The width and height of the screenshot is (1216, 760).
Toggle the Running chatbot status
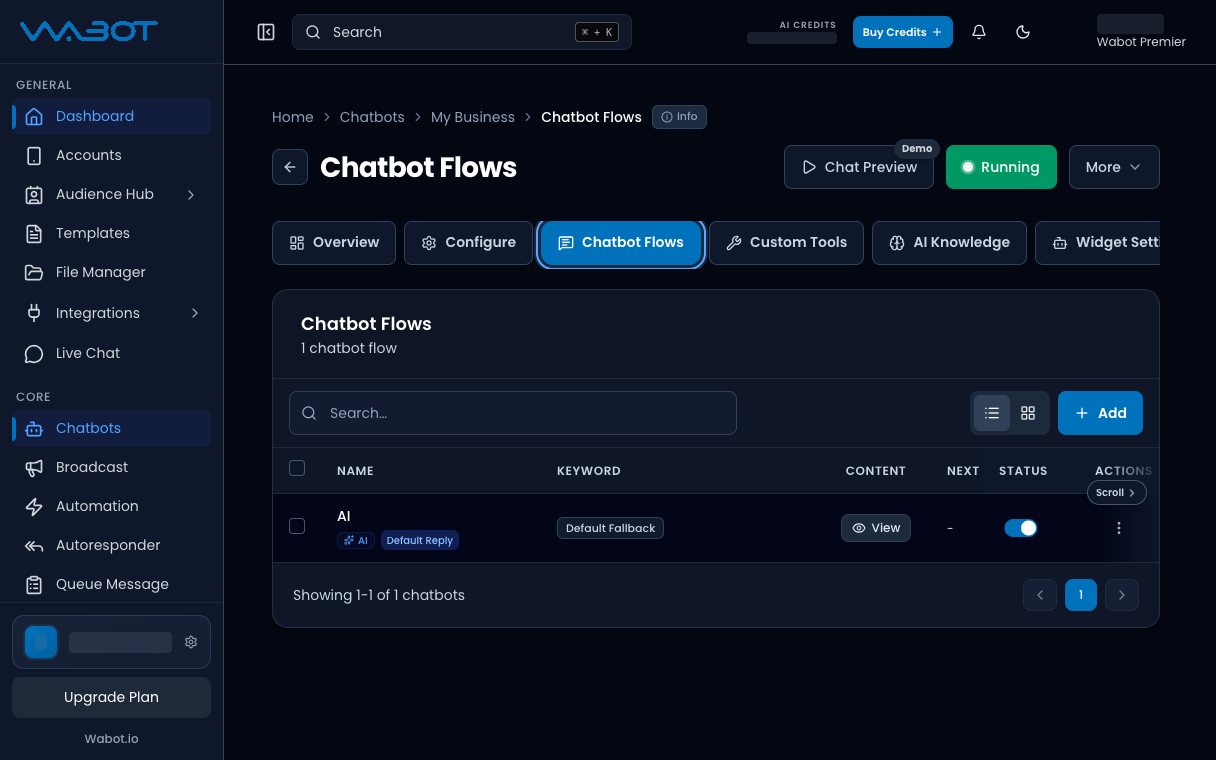click(1001, 167)
